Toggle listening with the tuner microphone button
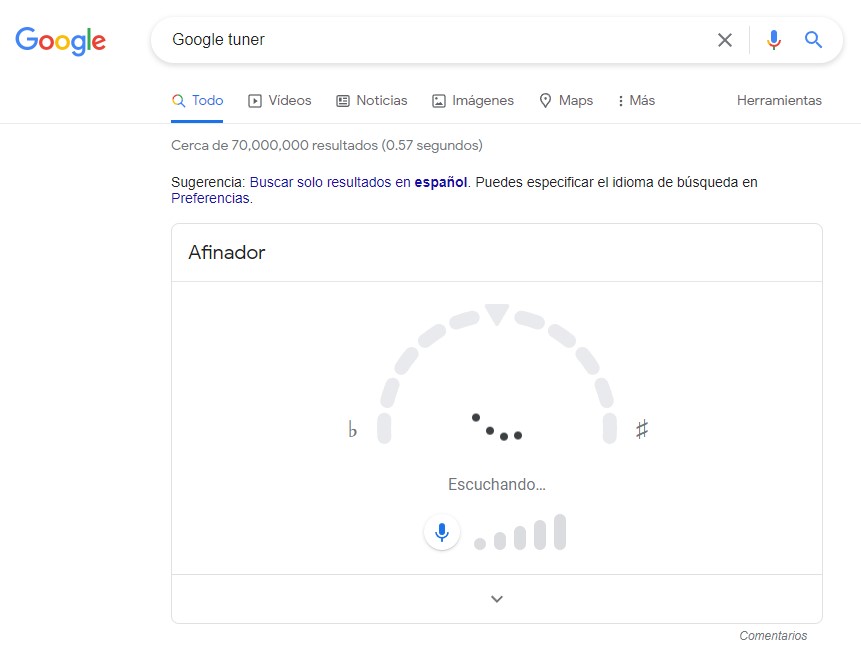Screen dimensions: 861x655 click(442, 531)
